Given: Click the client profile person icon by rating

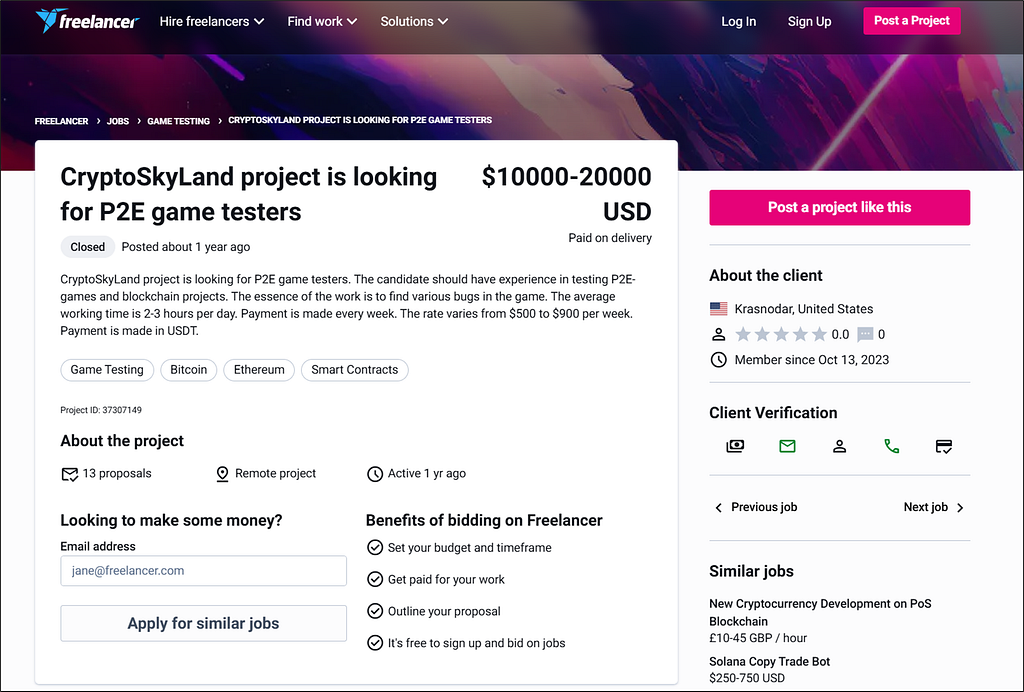Looking at the screenshot, I should tap(718, 334).
